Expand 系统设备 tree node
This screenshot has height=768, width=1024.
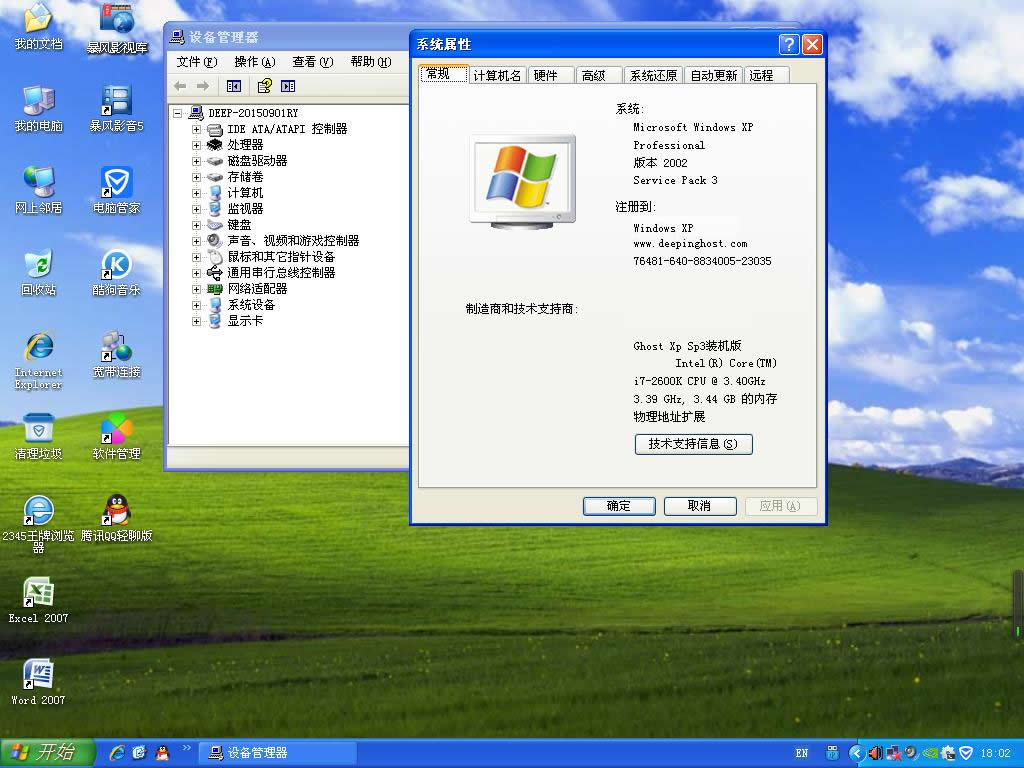[x=196, y=305]
